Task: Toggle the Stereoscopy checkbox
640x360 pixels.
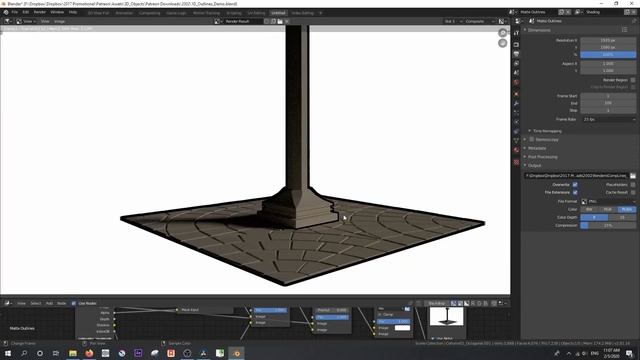Action: coord(531,140)
